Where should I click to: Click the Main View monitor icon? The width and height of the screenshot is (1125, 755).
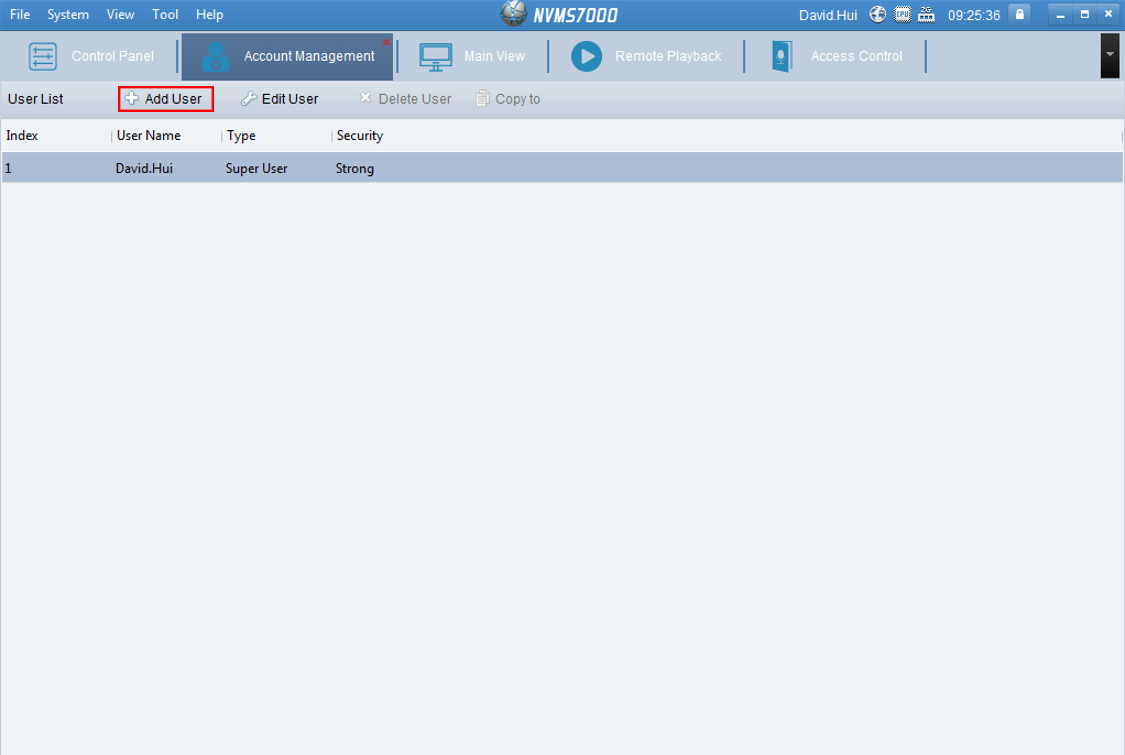coord(436,57)
